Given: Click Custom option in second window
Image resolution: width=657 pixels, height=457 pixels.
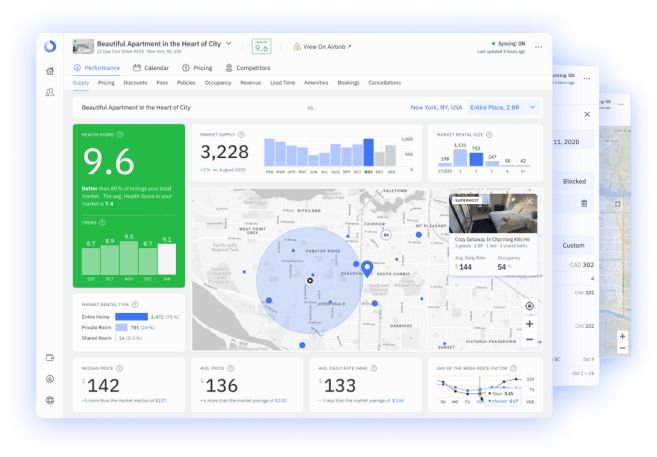Looking at the screenshot, I should click(x=573, y=245).
